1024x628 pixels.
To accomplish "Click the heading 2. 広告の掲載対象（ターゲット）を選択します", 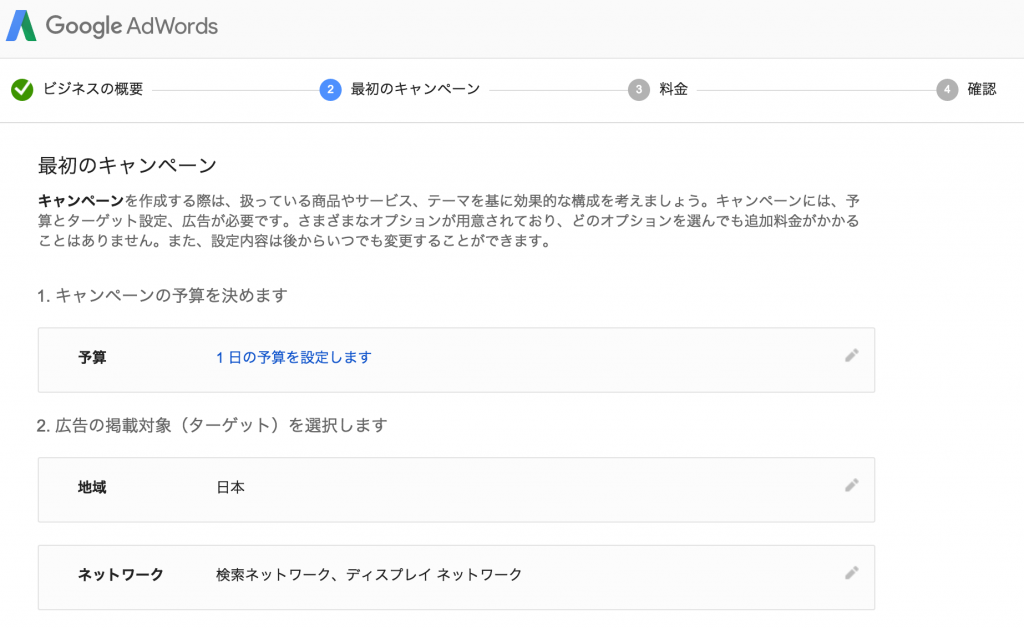I will pyautogui.click(x=212, y=426).
